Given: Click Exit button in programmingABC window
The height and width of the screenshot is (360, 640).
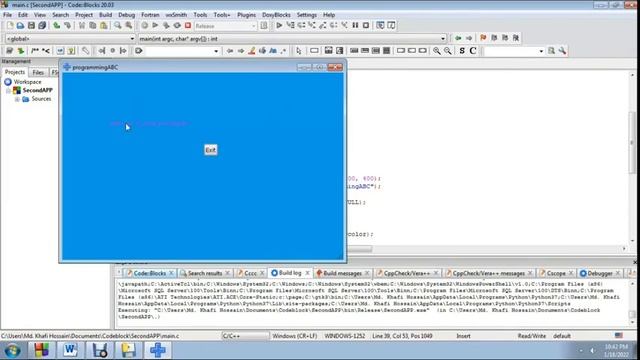Looking at the screenshot, I should [210, 150].
